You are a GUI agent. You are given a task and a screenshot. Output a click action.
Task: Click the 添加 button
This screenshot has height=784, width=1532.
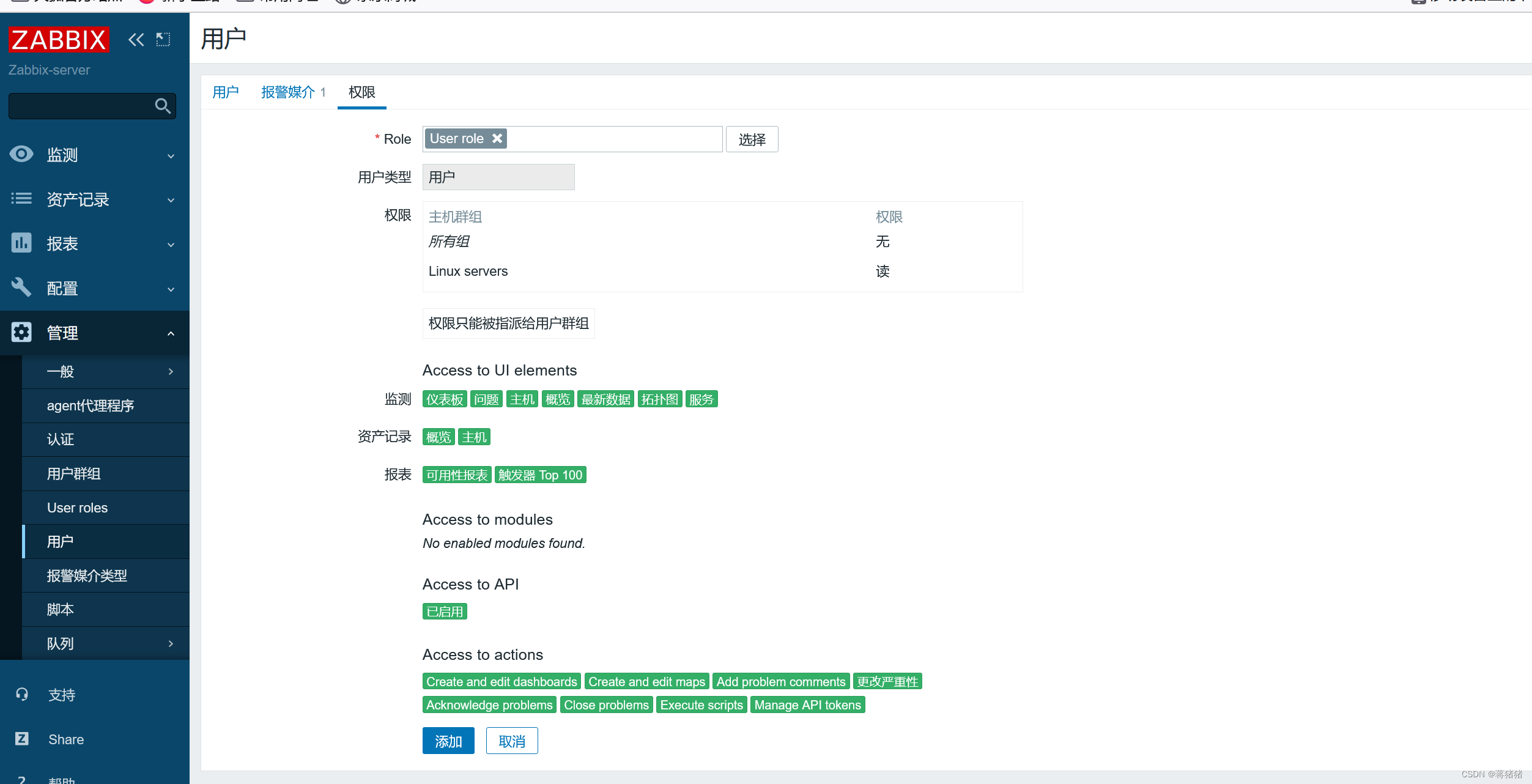[x=448, y=741]
